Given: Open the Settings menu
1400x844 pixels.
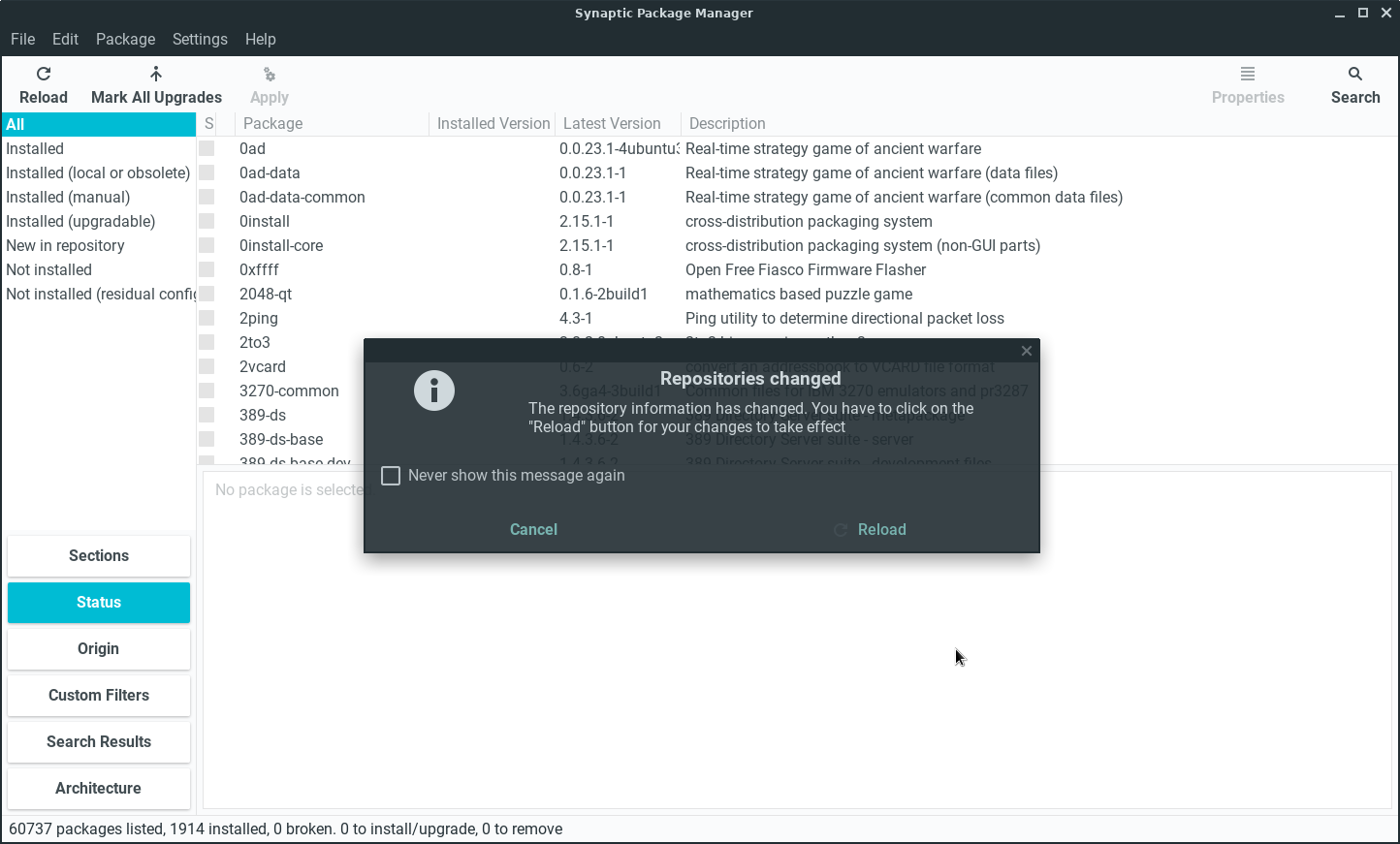Looking at the screenshot, I should [x=200, y=39].
